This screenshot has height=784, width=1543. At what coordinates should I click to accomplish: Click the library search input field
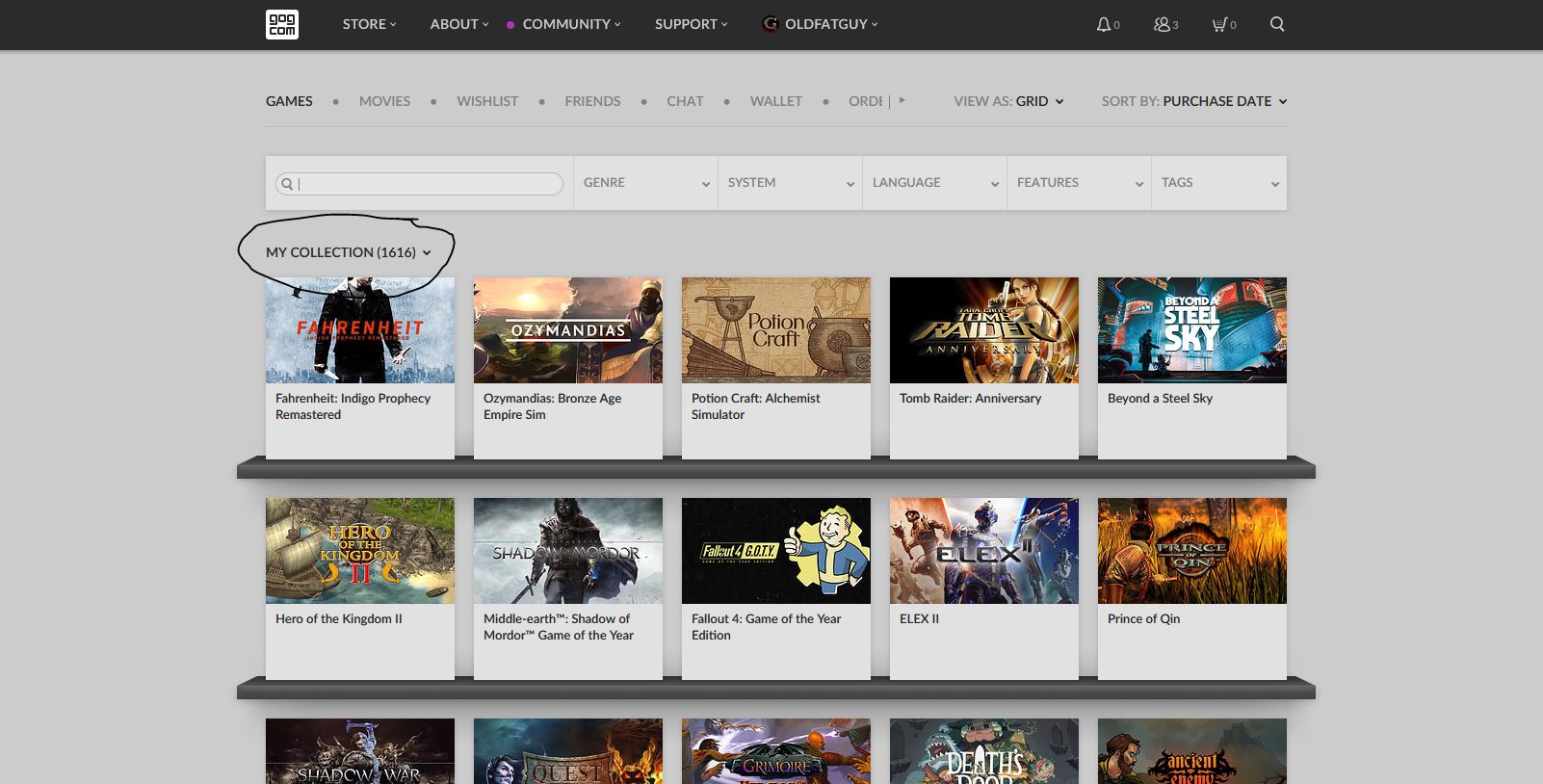pyautogui.click(x=419, y=184)
